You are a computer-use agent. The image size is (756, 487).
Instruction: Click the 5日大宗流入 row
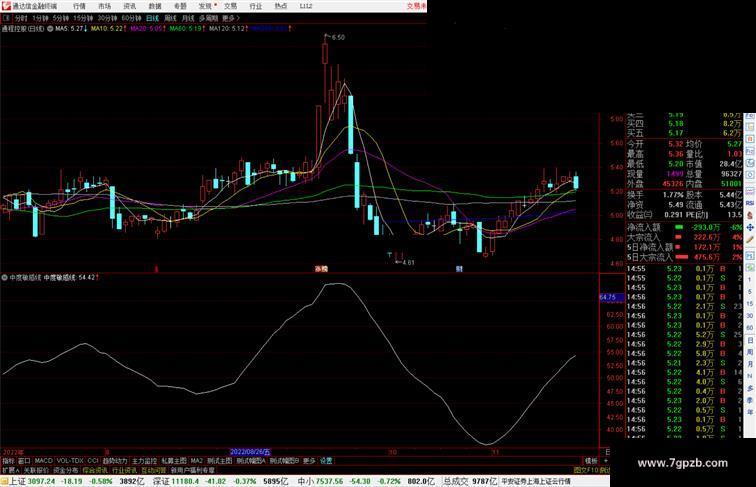pos(685,257)
